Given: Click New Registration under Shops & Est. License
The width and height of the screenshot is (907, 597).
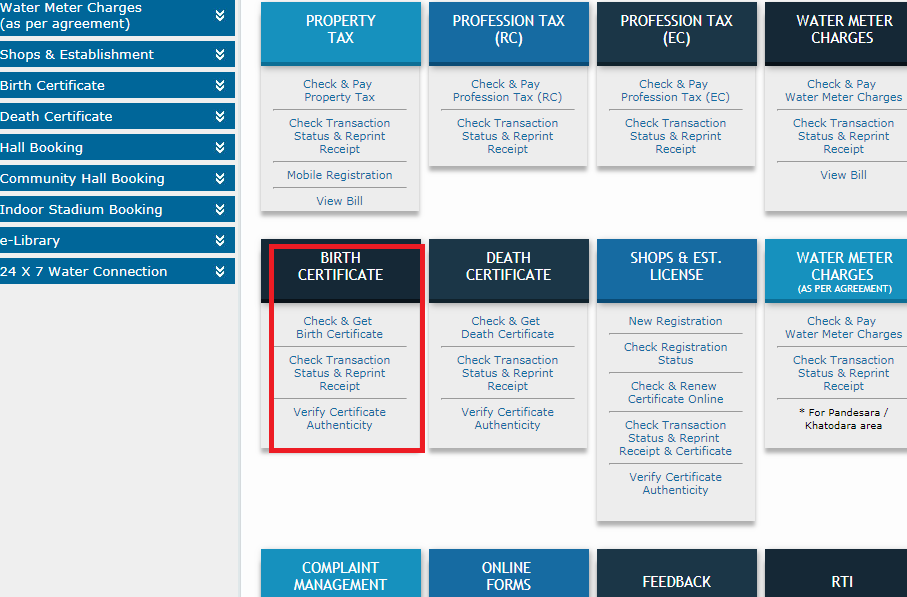Looking at the screenshot, I should tap(675, 321).
